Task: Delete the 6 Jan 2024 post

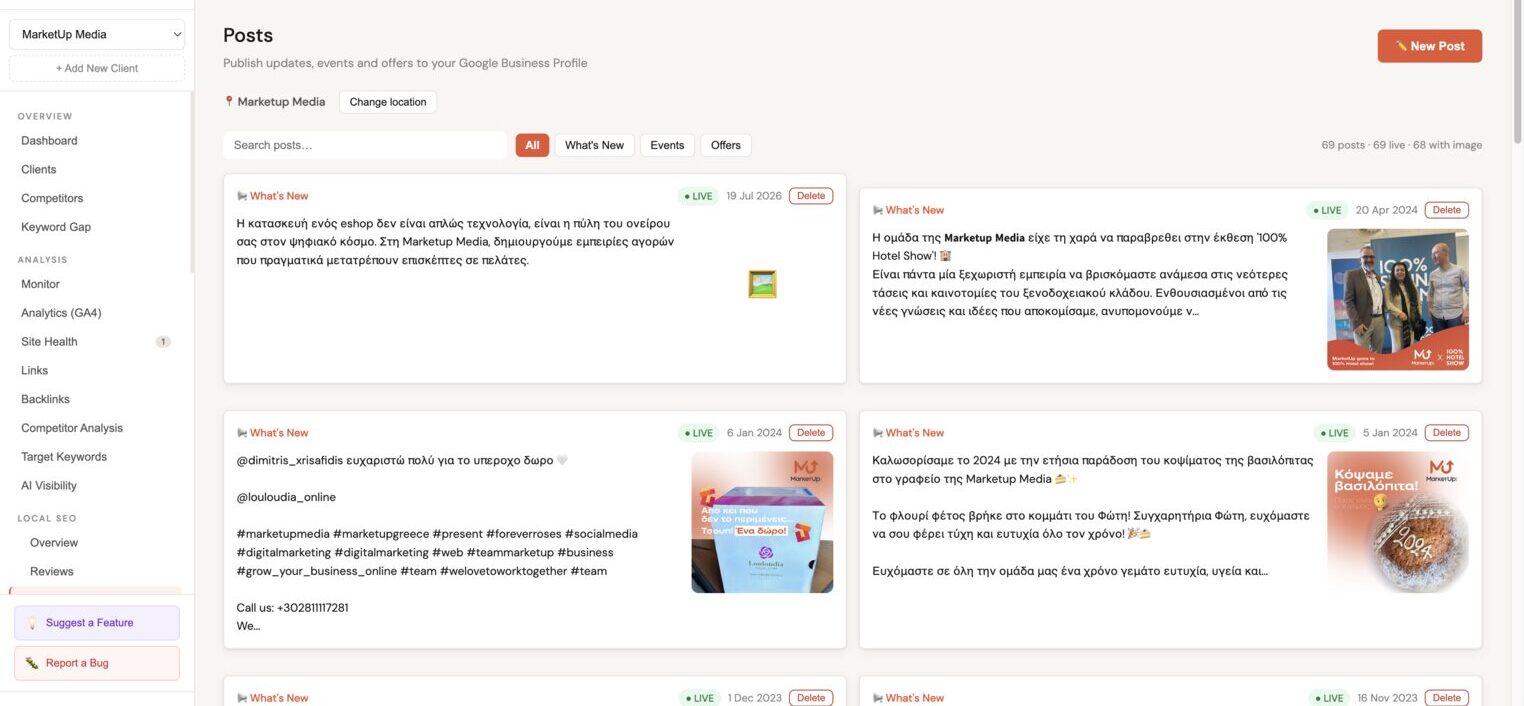Action: click(x=811, y=433)
